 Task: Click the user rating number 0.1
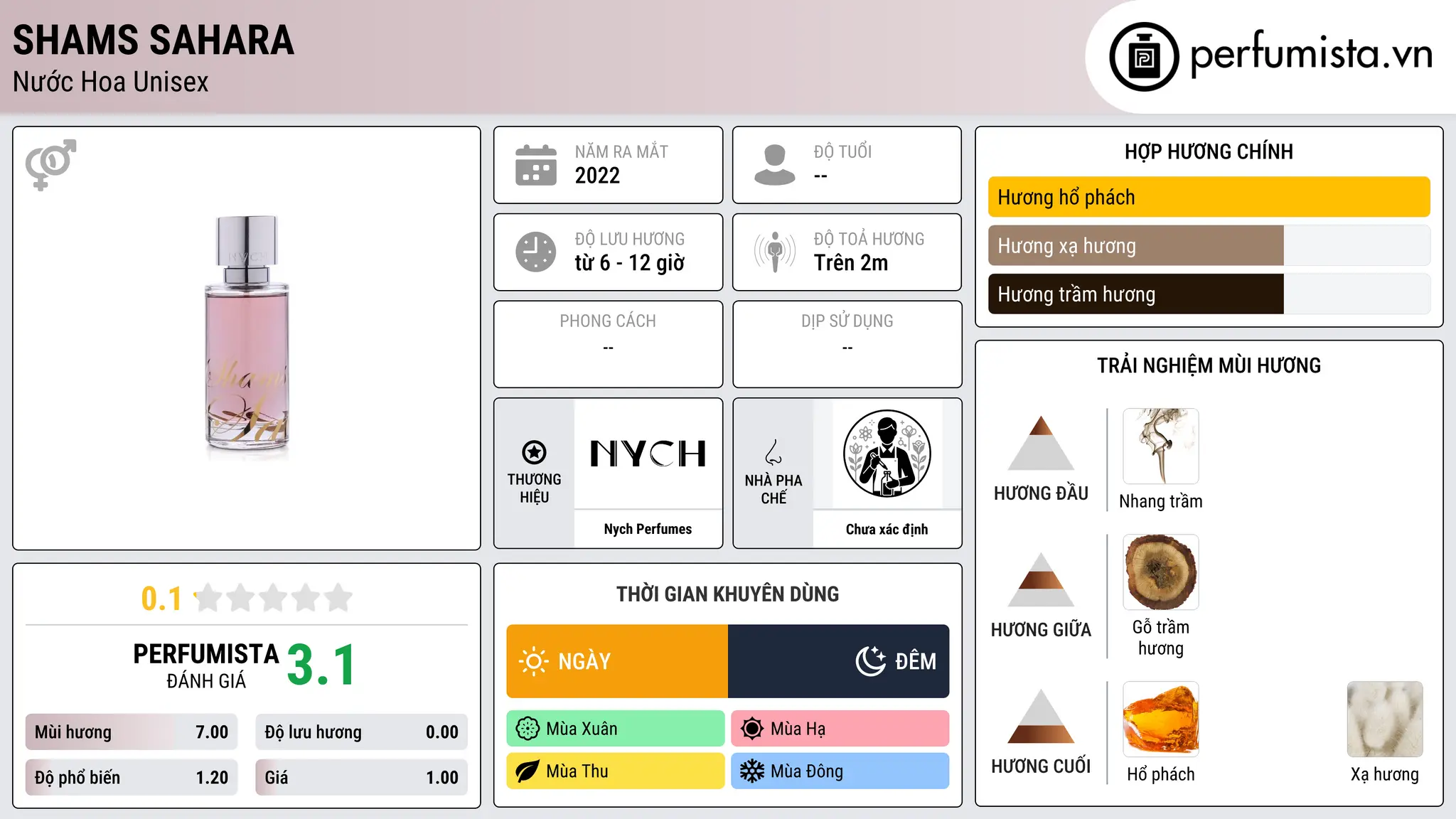coord(161,599)
